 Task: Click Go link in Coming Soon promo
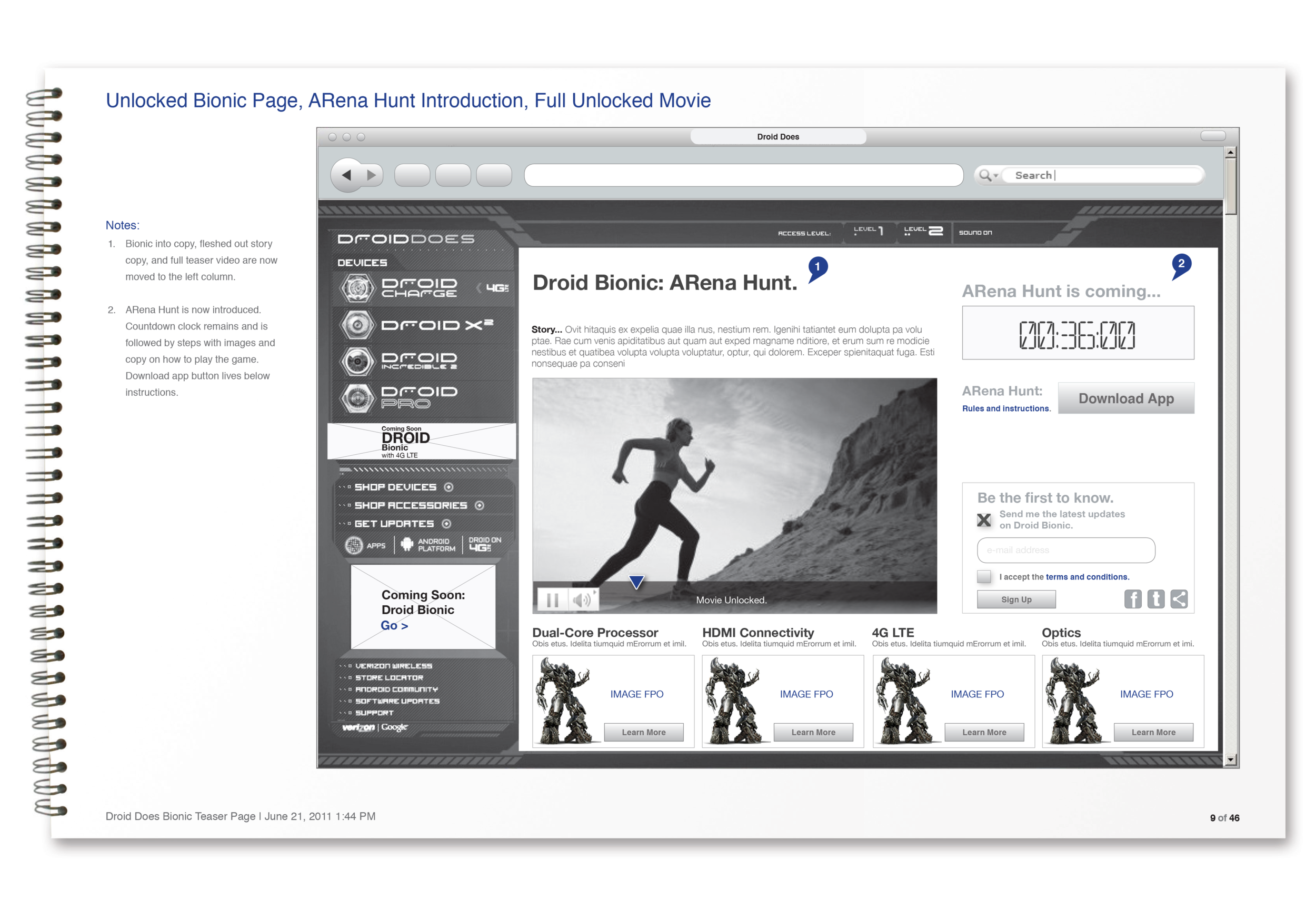[x=394, y=625]
